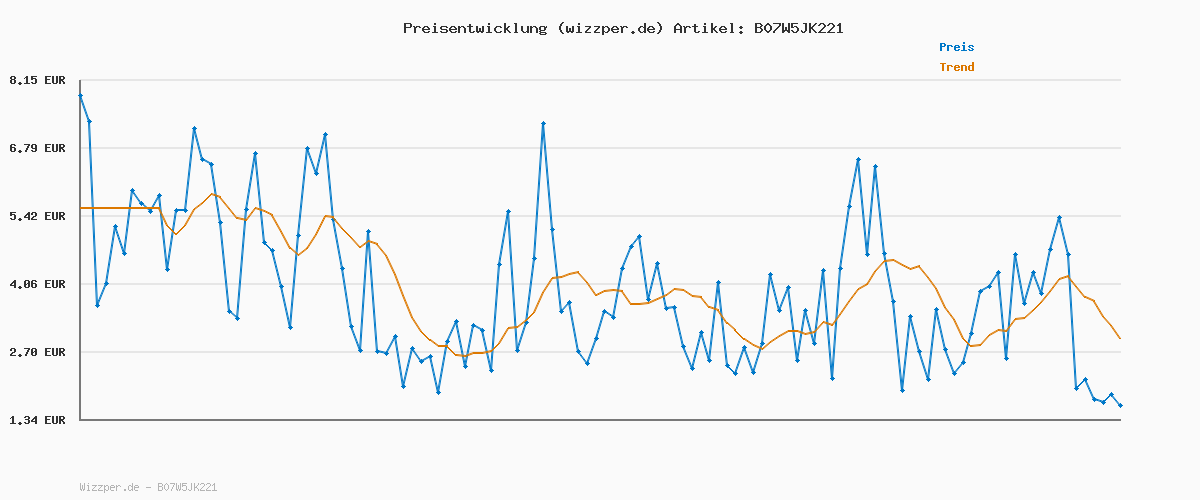The width and height of the screenshot is (1200, 500).
Task: Select the article ID B07W5JK221 in the title
Action: (798, 28)
